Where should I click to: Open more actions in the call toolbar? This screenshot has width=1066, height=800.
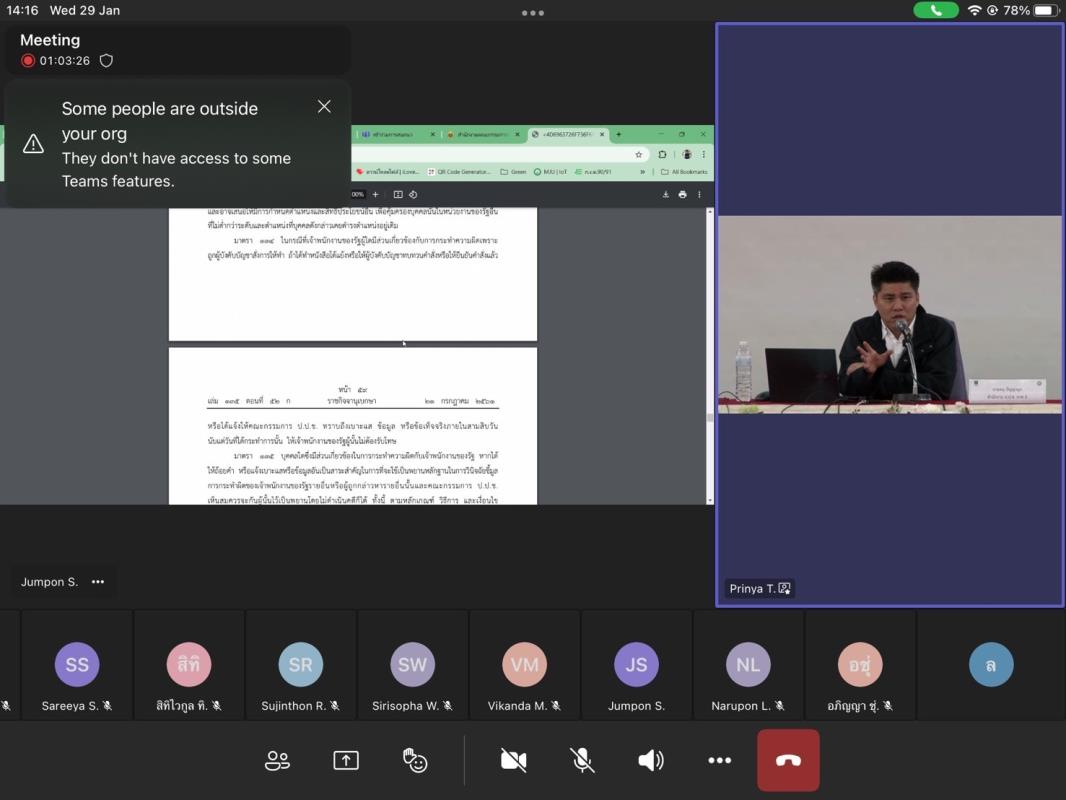coord(719,761)
